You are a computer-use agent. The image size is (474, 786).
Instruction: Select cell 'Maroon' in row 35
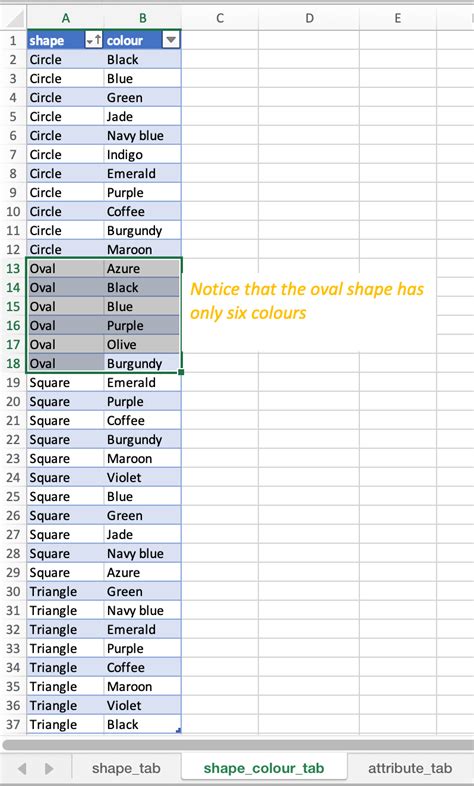tap(143, 687)
